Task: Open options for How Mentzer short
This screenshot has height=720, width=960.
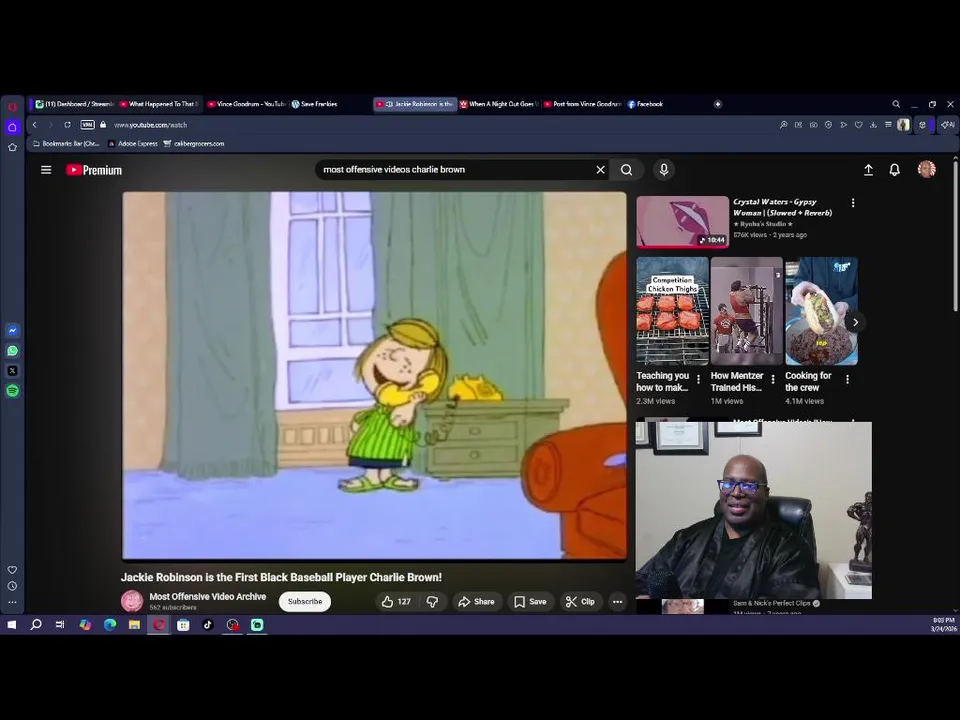Action: (x=773, y=380)
